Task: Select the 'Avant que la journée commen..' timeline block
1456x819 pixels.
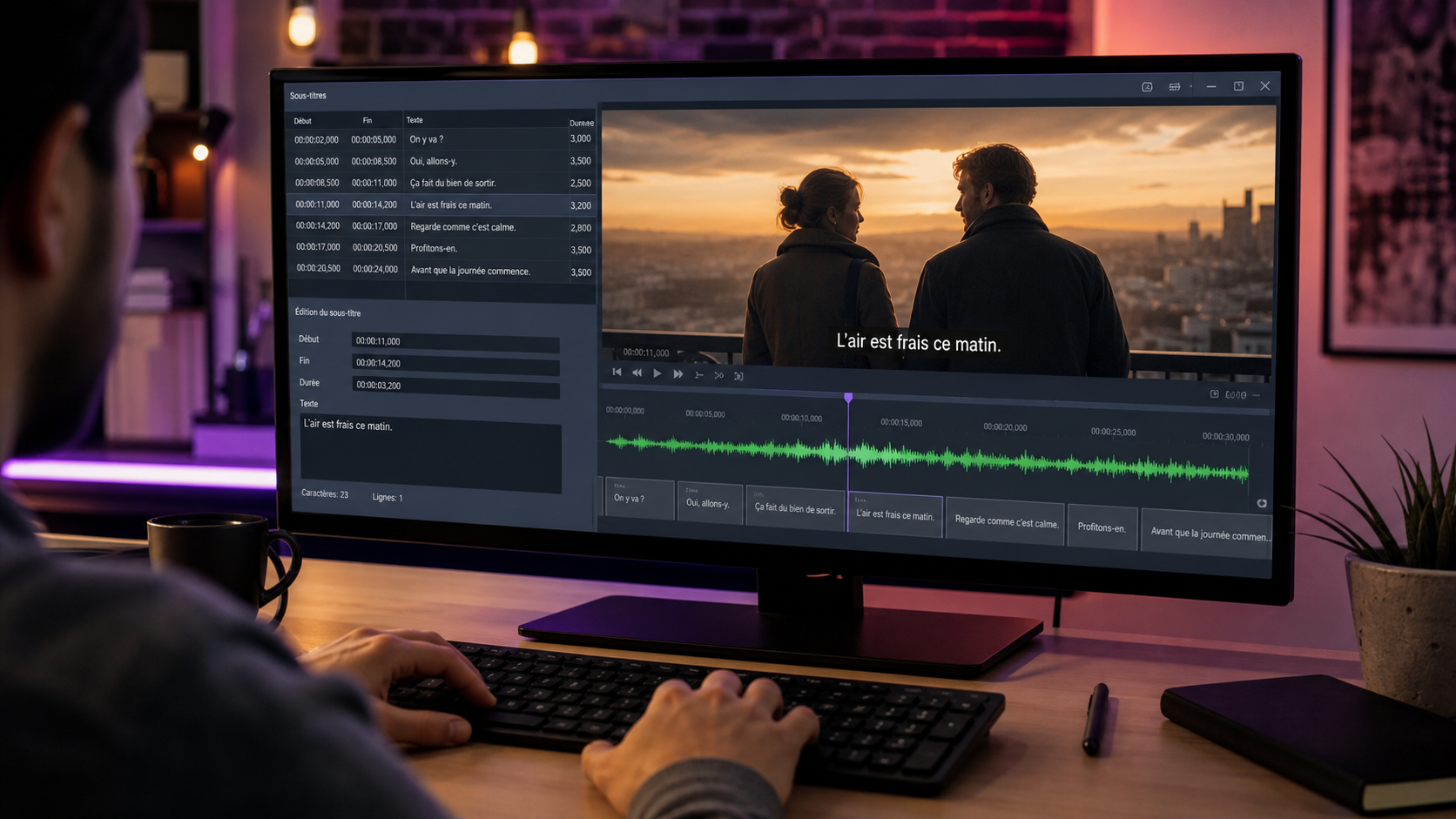Action: (1207, 534)
